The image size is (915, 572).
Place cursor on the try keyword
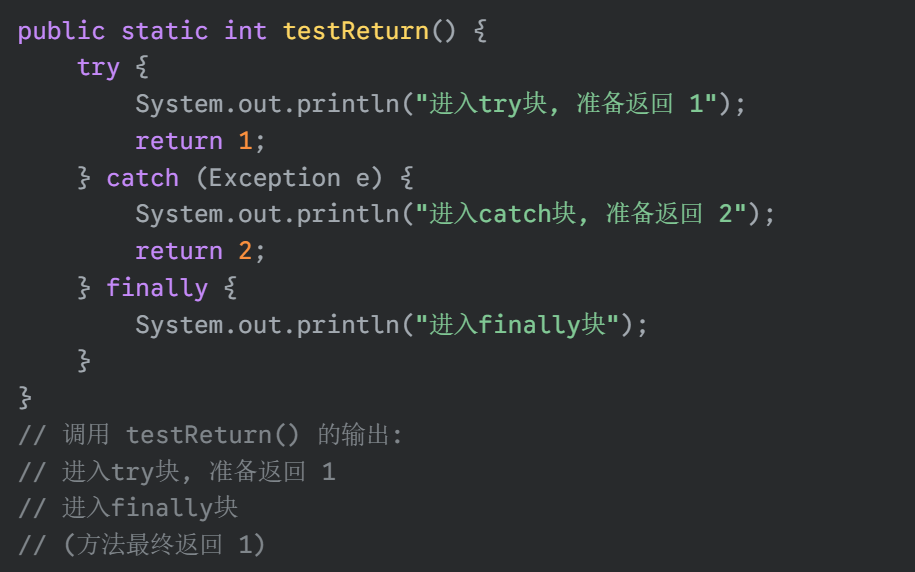[x=98, y=68]
